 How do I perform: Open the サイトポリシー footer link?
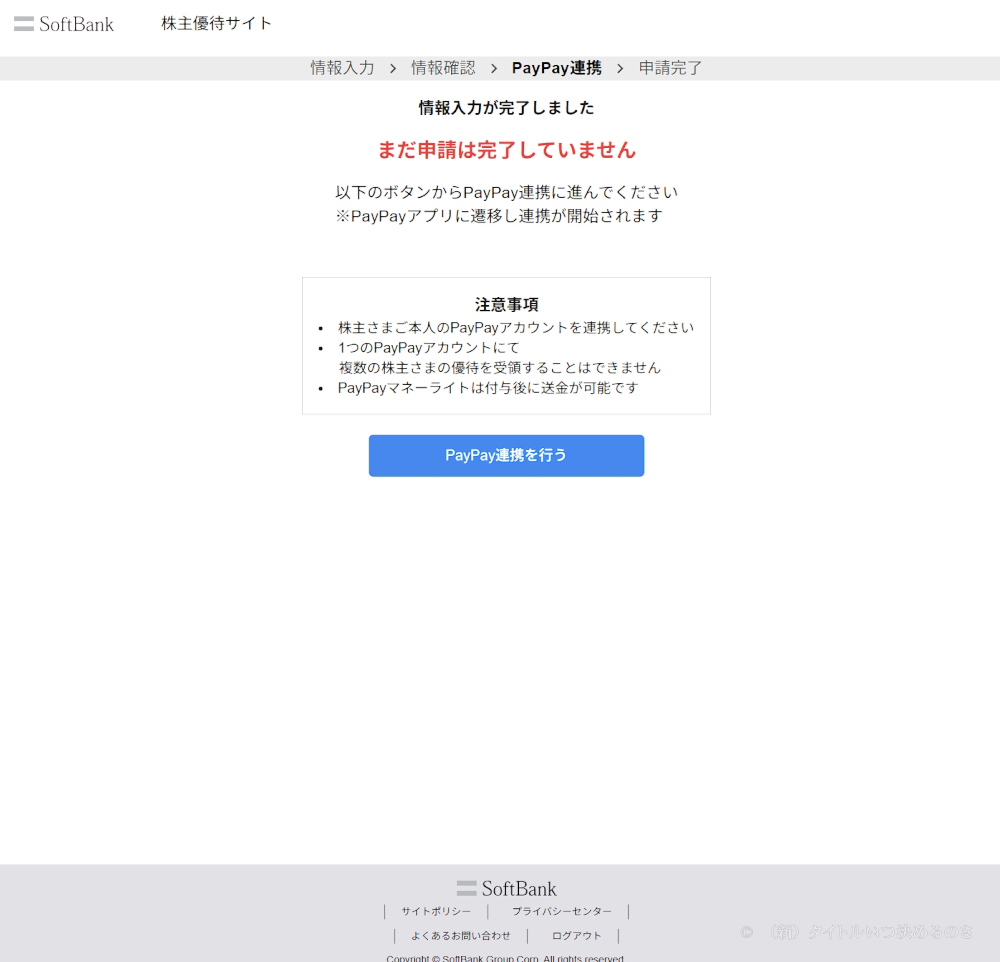[x=436, y=912]
